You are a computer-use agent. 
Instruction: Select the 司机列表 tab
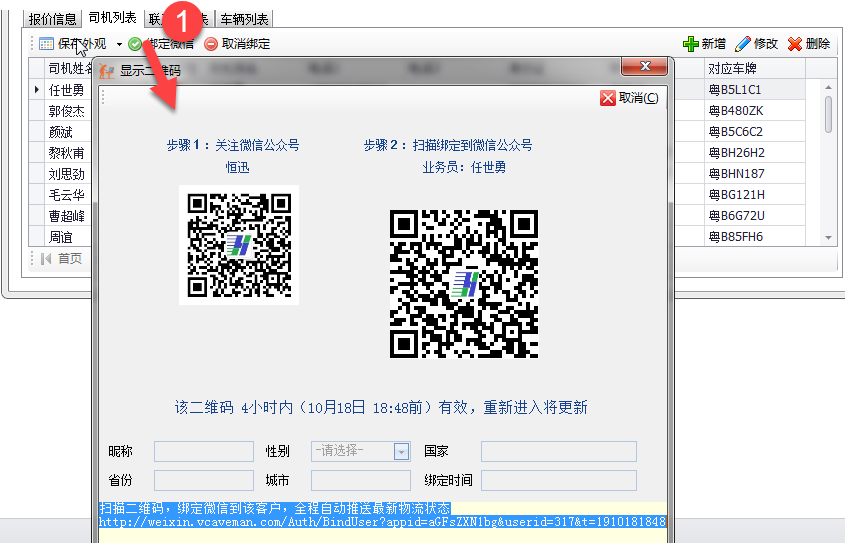point(114,19)
